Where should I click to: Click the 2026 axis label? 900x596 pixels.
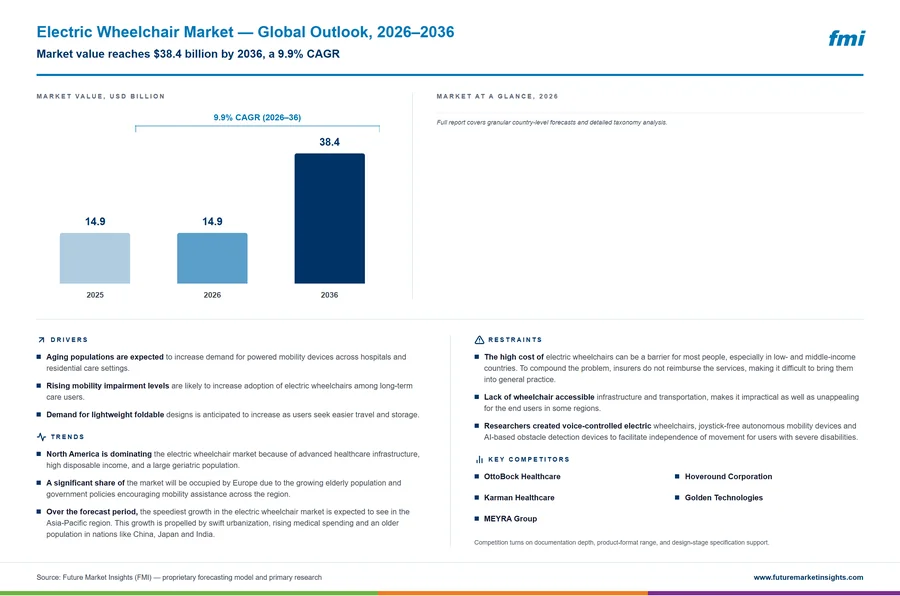click(x=212, y=295)
